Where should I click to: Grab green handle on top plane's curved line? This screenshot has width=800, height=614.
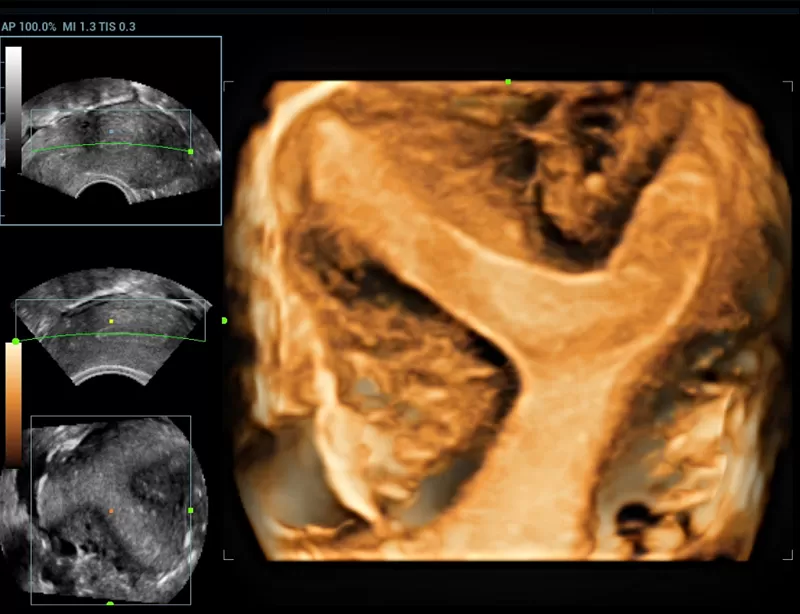tap(190, 151)
